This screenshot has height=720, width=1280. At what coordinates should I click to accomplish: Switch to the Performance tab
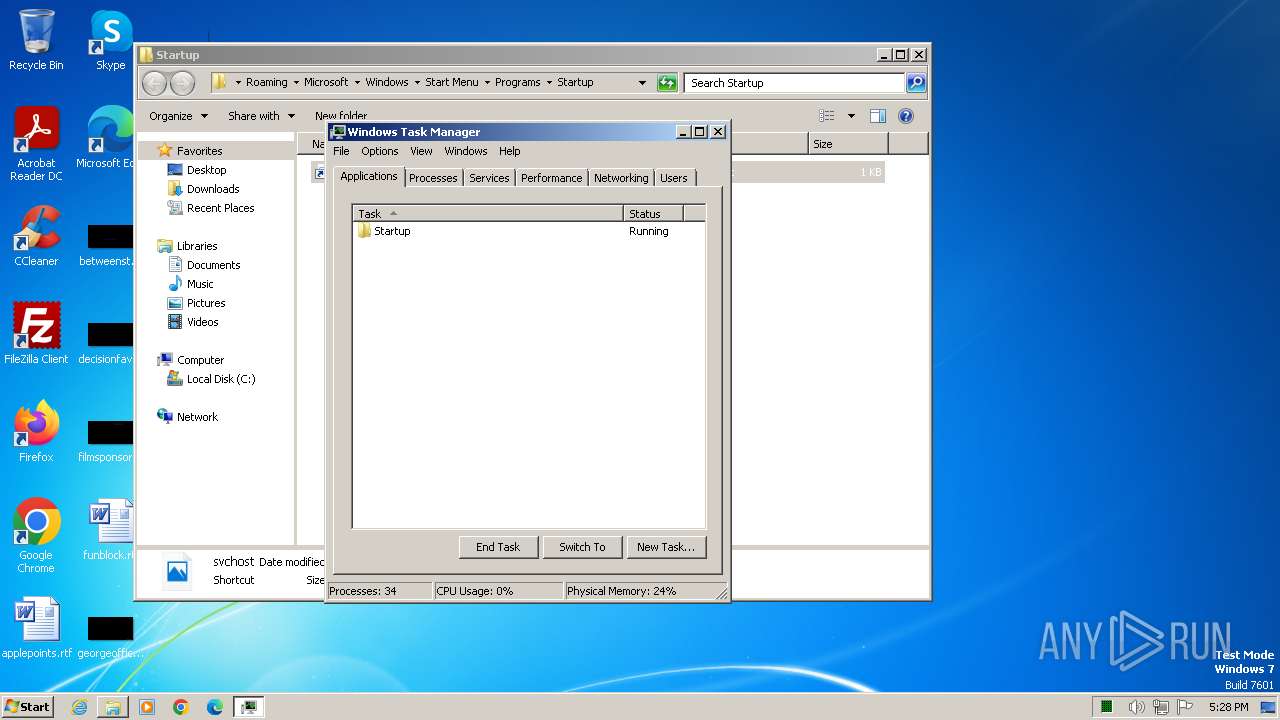pos(551,178)
